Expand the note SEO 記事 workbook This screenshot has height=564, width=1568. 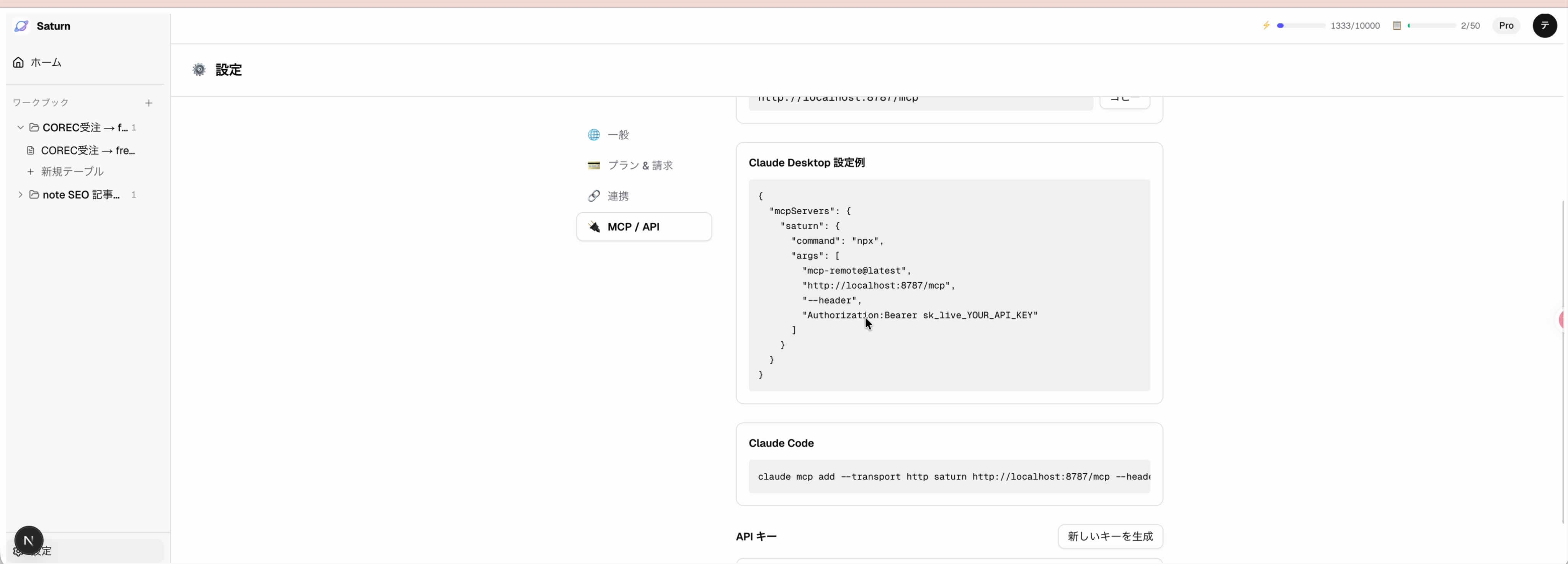coord(20,195)
